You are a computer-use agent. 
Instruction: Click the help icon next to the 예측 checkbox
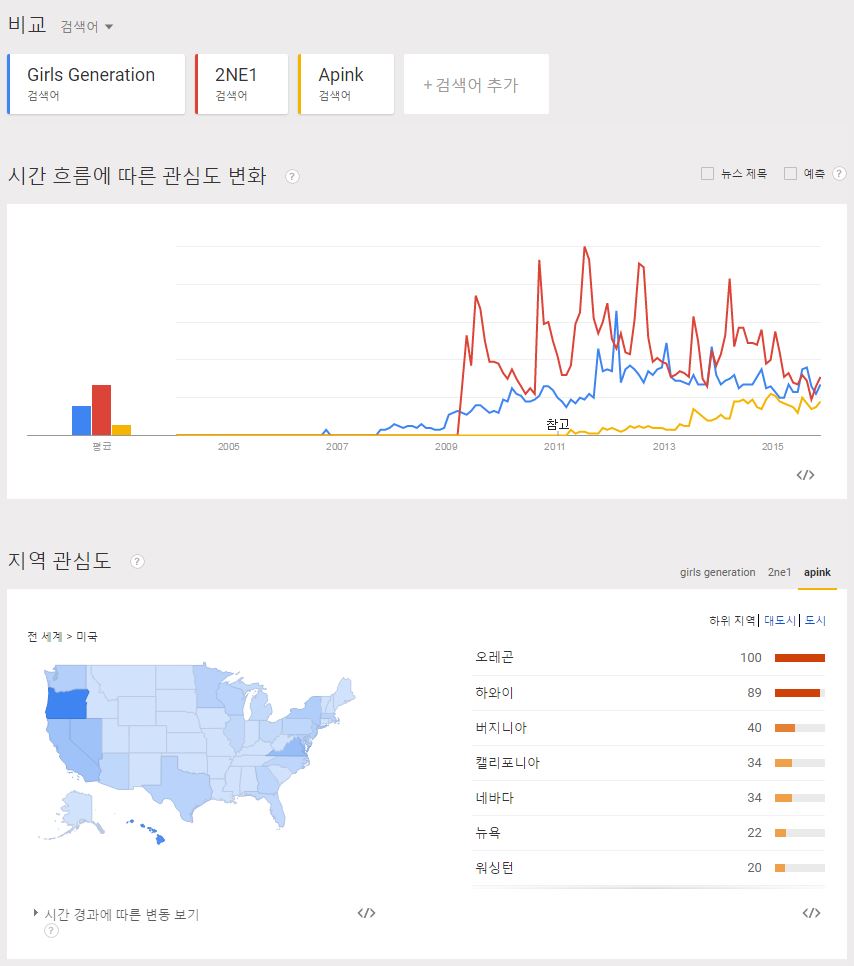pyautogui.click(x=839, y=174)
